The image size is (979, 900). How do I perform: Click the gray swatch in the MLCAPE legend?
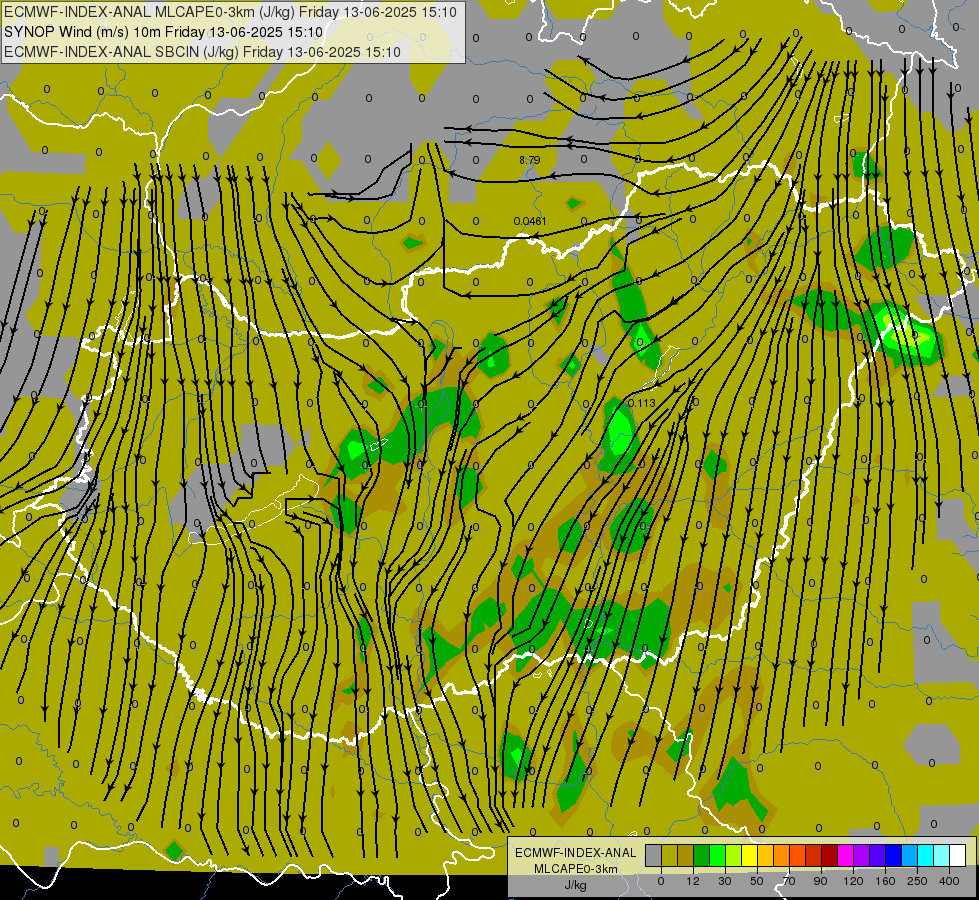click(x=654, y=855)
